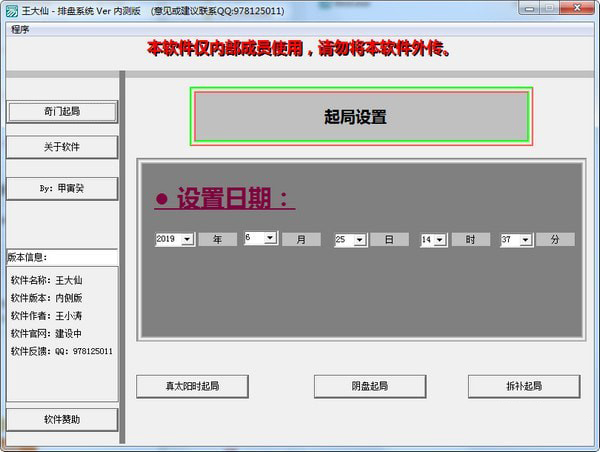The width and height of the screenshot is (600, 452).
Task: Click the 起局设置 header panel
Action: pyautogui.click(x=362, y=116)
